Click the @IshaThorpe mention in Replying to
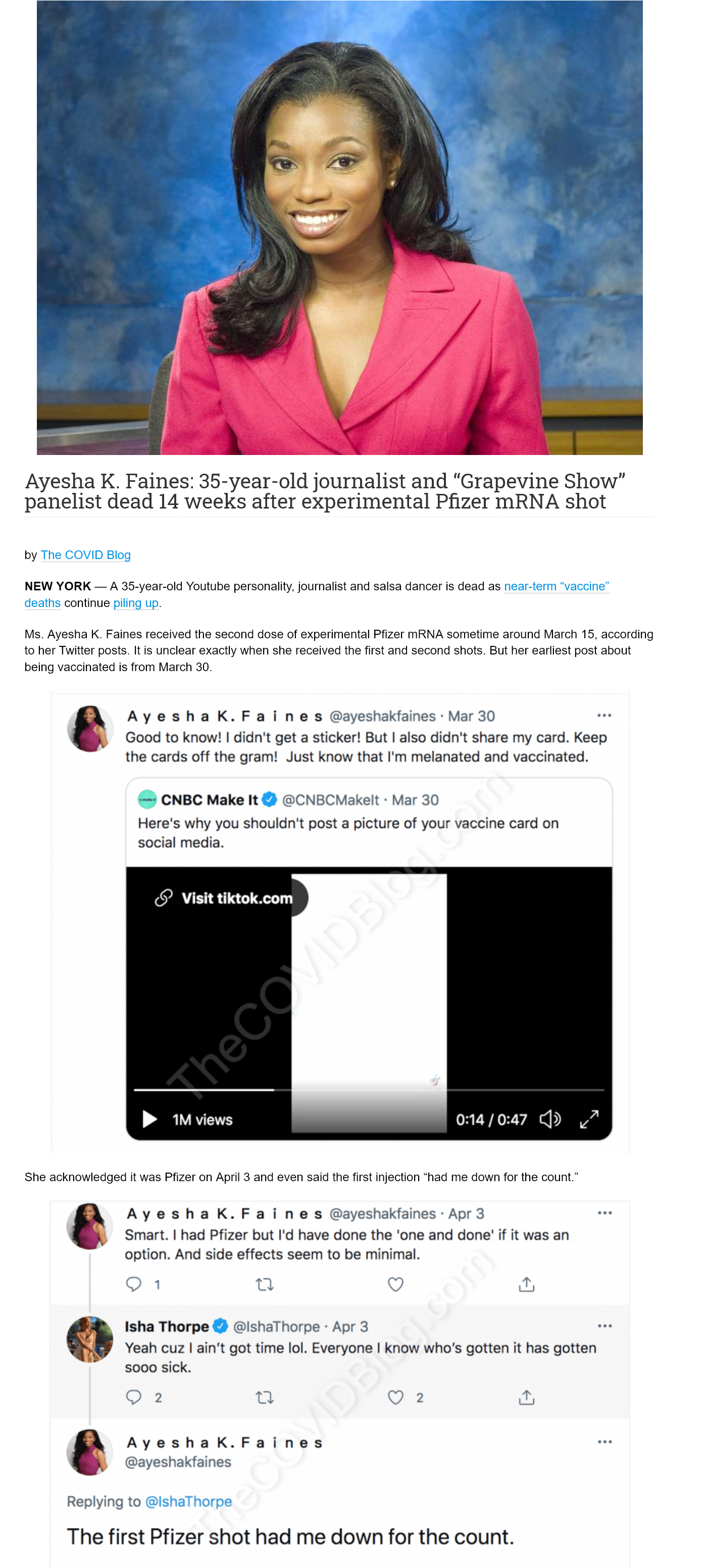This screenshot has width=706, height=1568. click(189, 1501)
